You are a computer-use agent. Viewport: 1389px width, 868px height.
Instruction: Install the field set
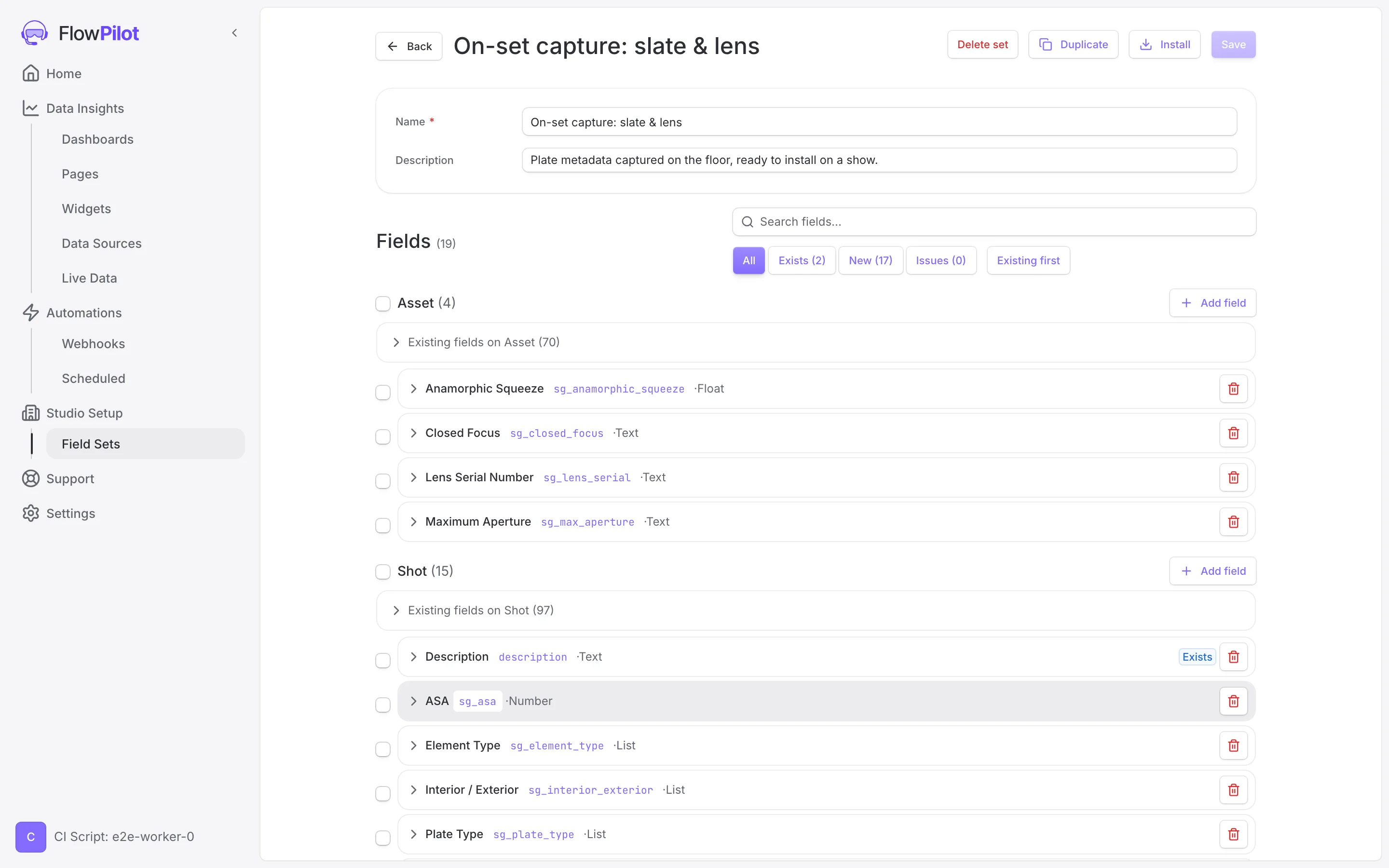(1164, 44)
